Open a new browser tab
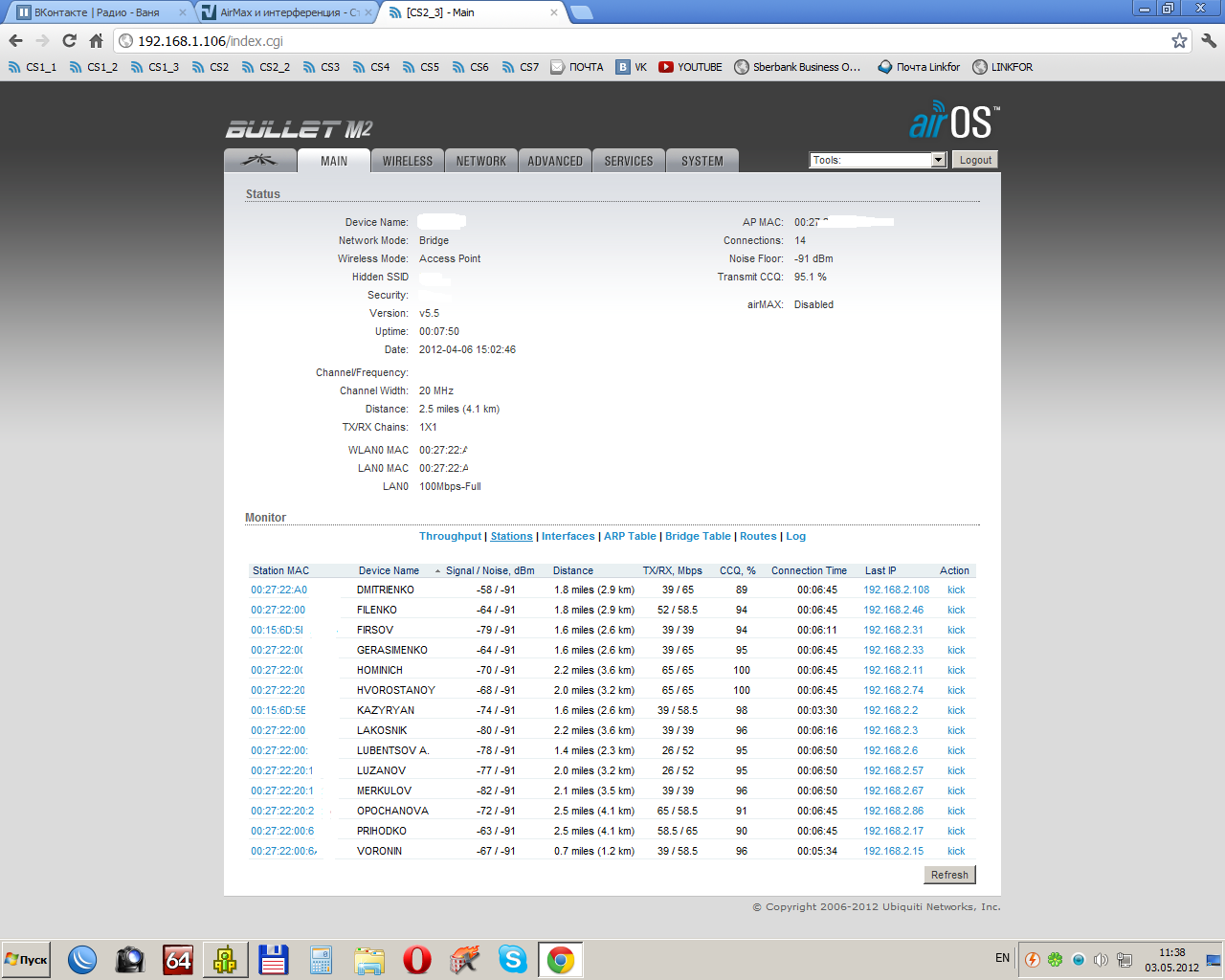The width and height of the screenshot is (1225, 980). pyautogui.click(x=582, y=12)
